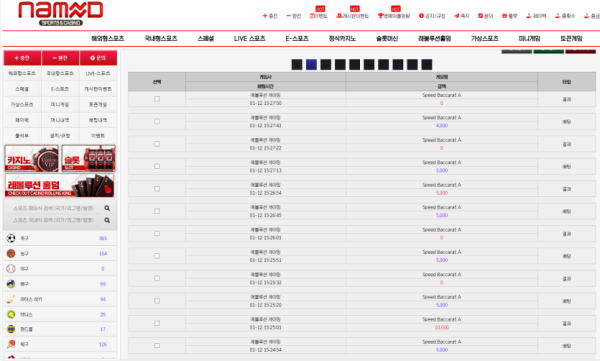Click the first sports search magnifier icon
The height and width of the screenshot is (361, 600).
tap(107, 208)
